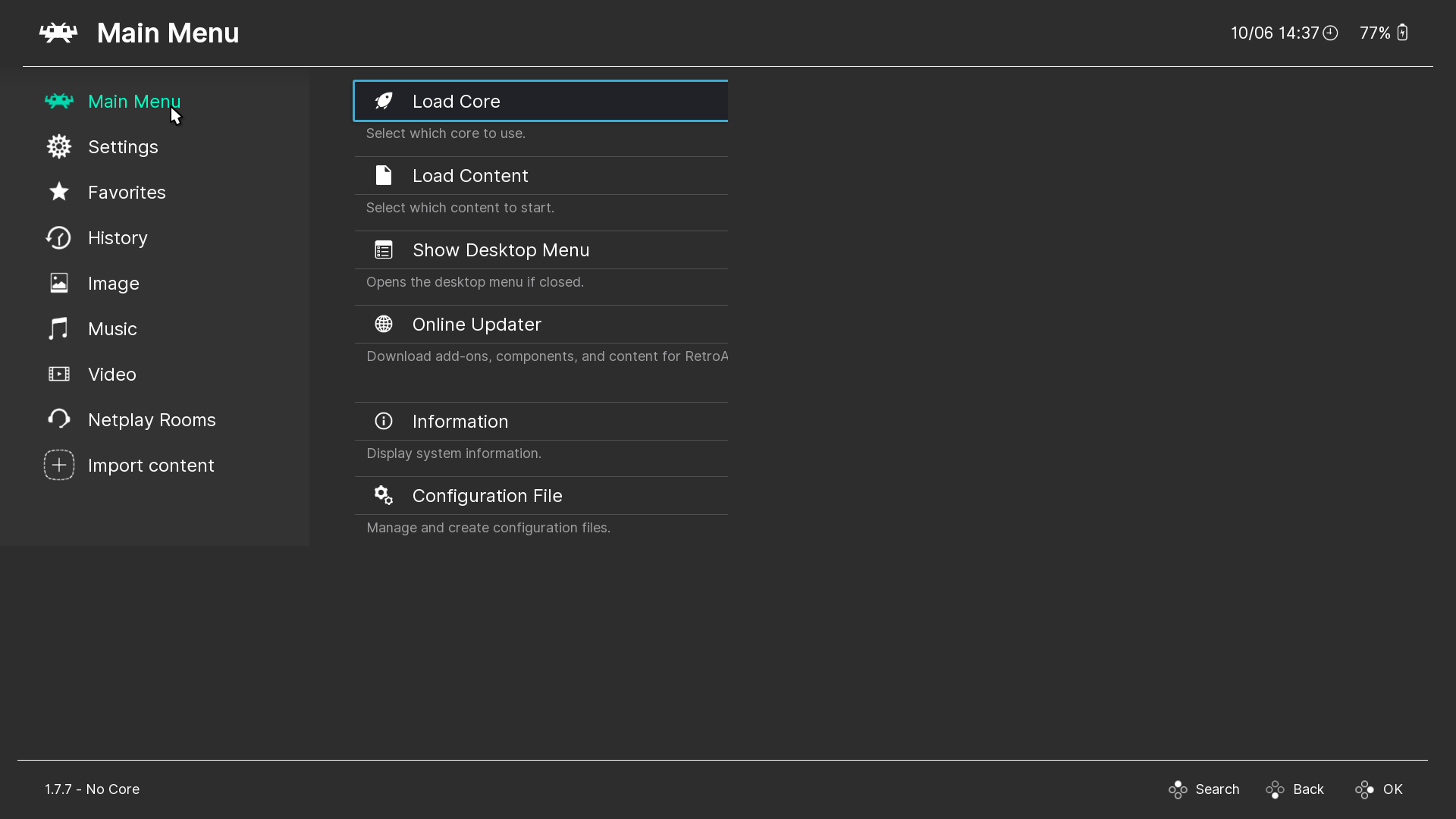Select the Netplay Rooms icon
This screenshot has height=819, width=1456.
click(58, 419)
